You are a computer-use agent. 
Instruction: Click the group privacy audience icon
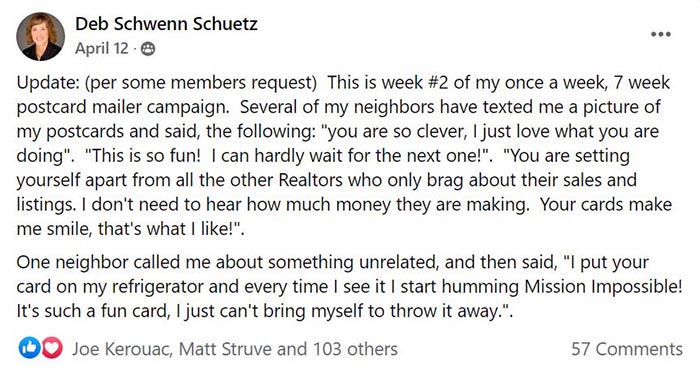[x=148, y=49]
